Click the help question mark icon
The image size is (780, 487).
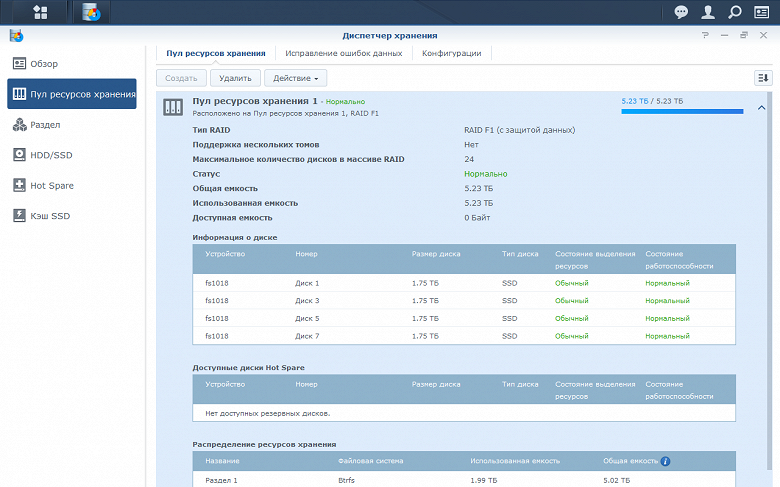pyautogui.click(x=707, y=35)
